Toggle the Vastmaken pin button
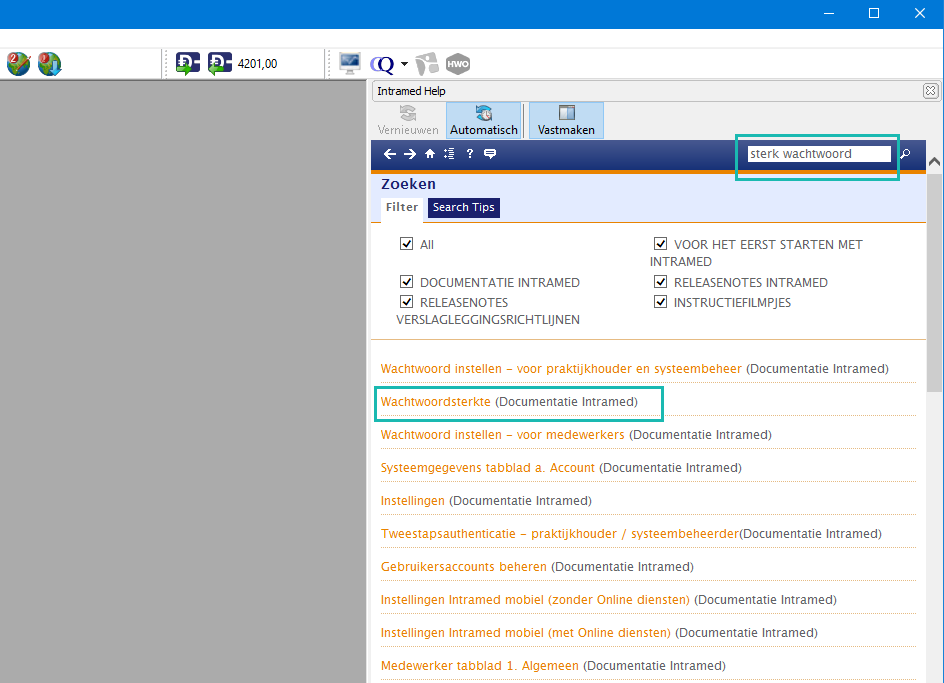 coord(566,120)
